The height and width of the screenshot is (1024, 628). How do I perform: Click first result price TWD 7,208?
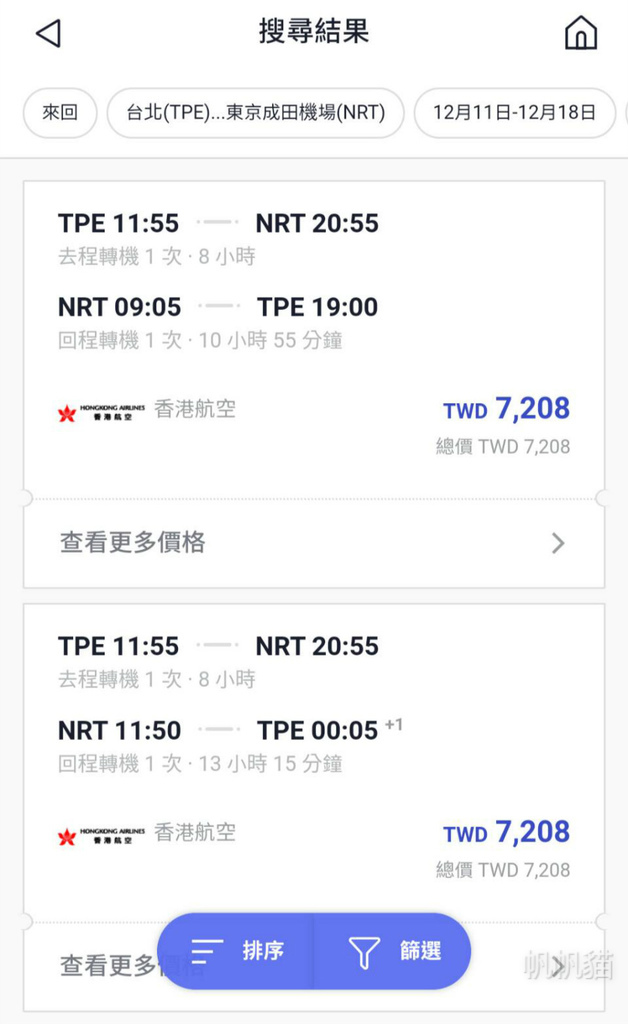(507, 409)
